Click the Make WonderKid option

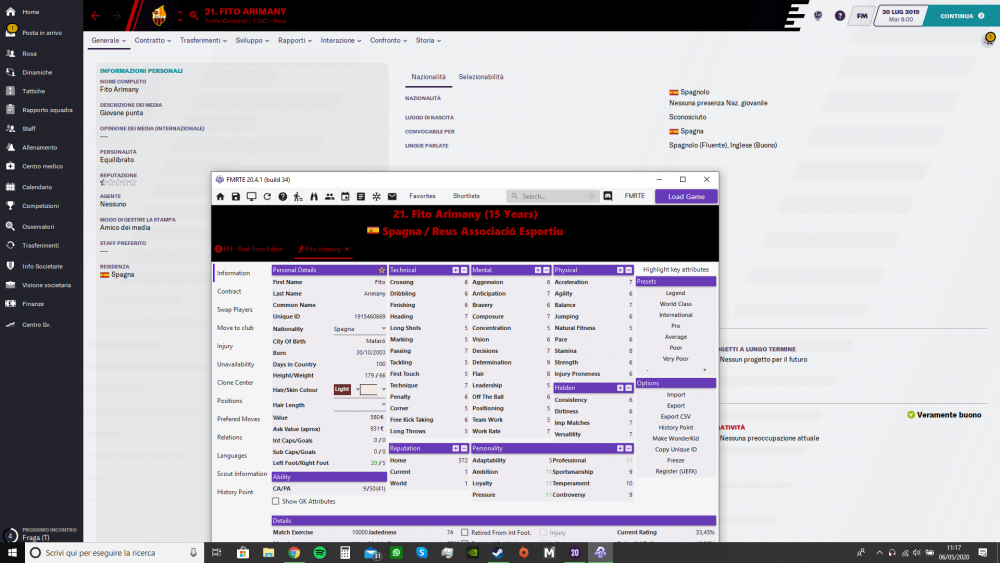pyautogui.click(x=676, y=438)
